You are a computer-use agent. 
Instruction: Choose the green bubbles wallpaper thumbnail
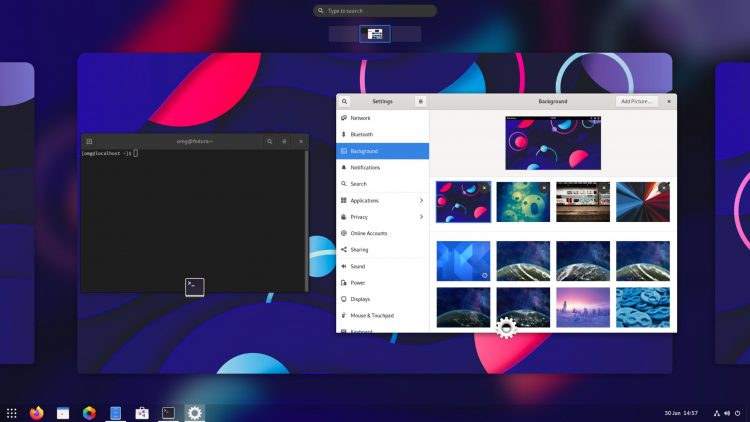(x=523, y=202)
